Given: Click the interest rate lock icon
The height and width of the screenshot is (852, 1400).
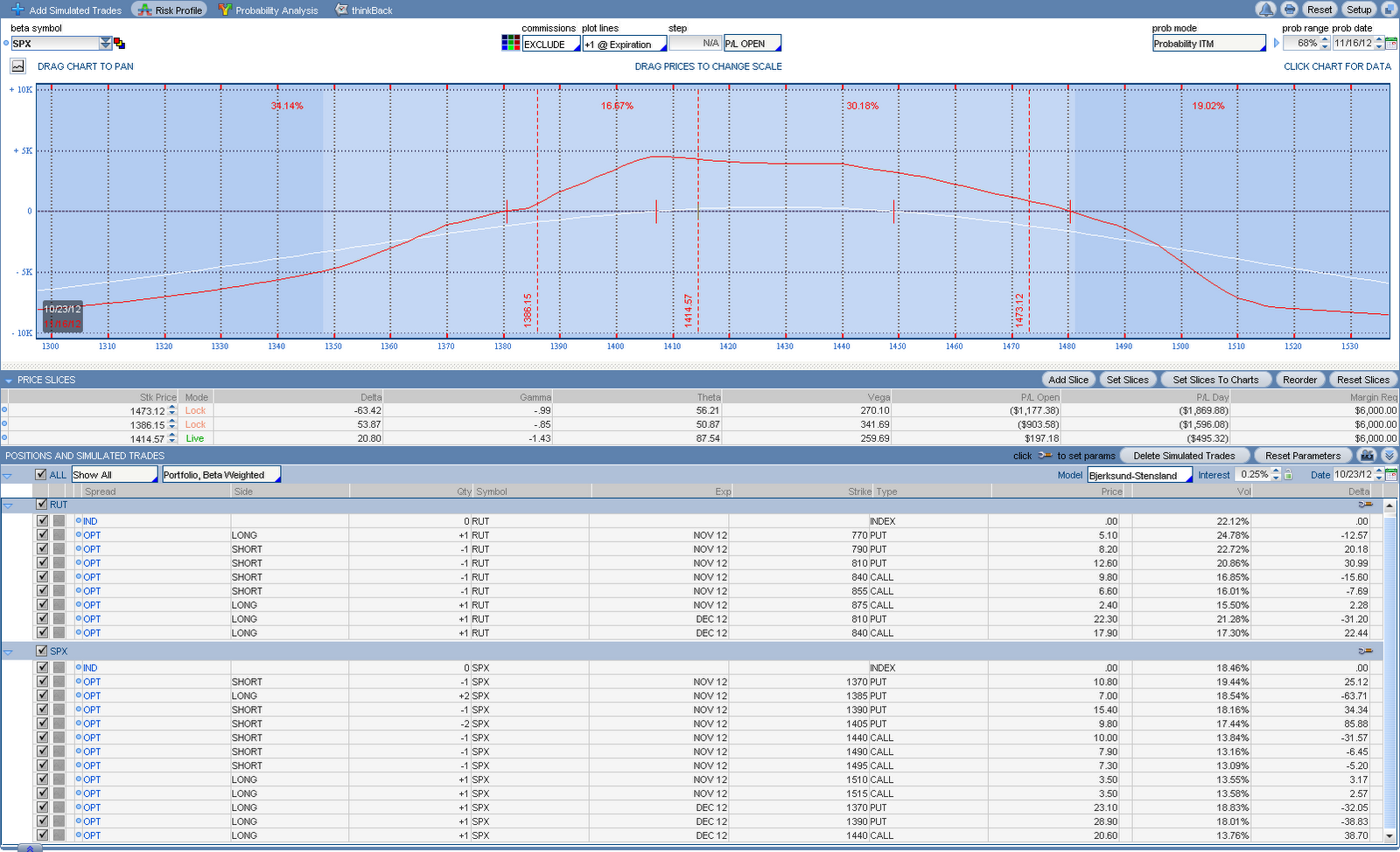Looking at the screenshot, I should click(x=1288, y=475).
